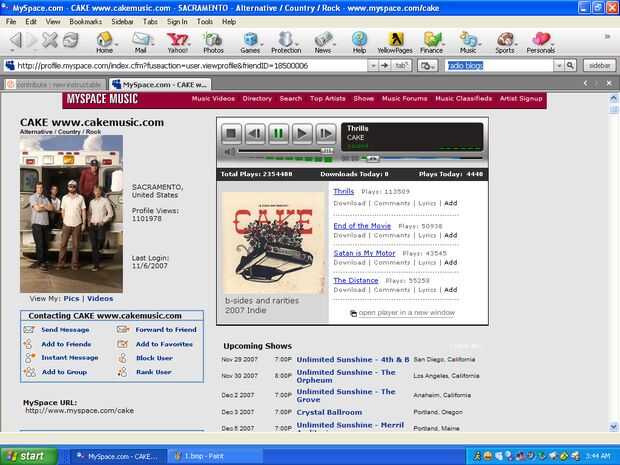Click the song progress seek bar
620x465 pixels.
423,158
